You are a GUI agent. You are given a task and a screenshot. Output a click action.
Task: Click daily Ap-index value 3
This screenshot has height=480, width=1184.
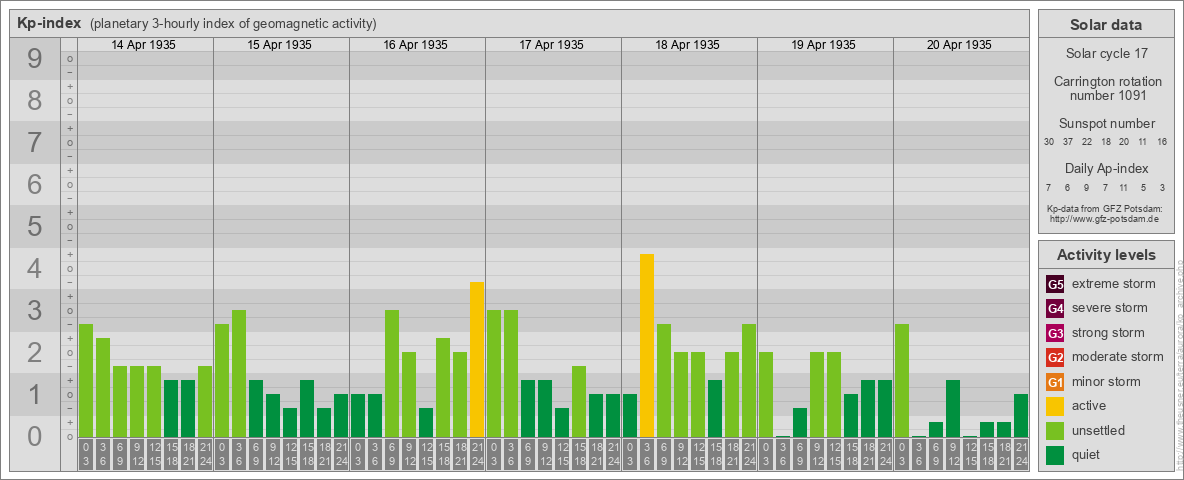point(1162,187)
